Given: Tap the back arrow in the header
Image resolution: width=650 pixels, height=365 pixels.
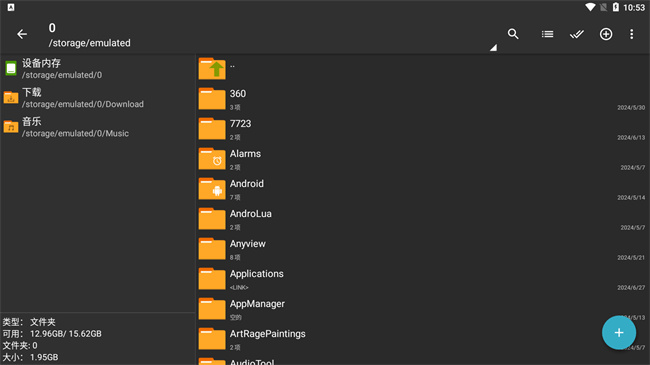Looking at the screenshot, I should [22, 34].
